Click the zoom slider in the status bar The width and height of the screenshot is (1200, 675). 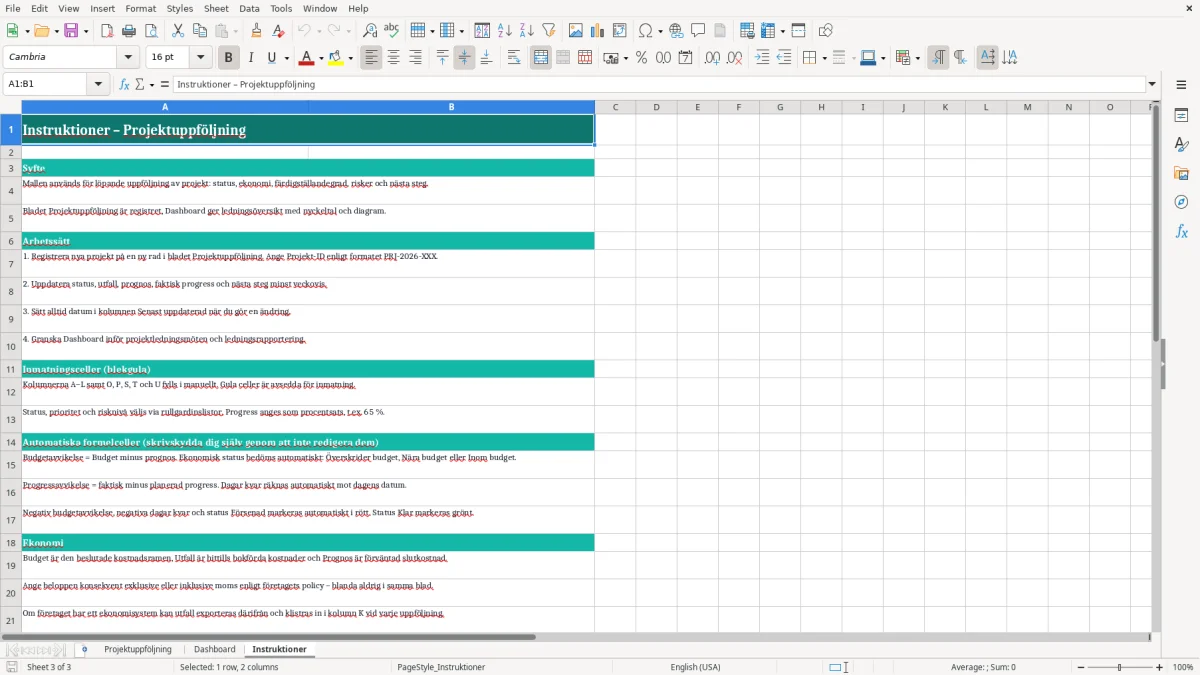click(1120, 667)
